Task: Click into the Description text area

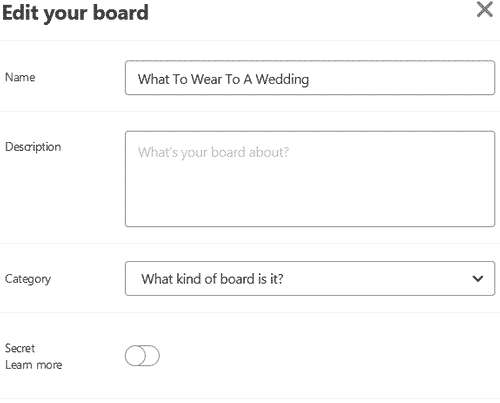Action: [x=310, y=179]
